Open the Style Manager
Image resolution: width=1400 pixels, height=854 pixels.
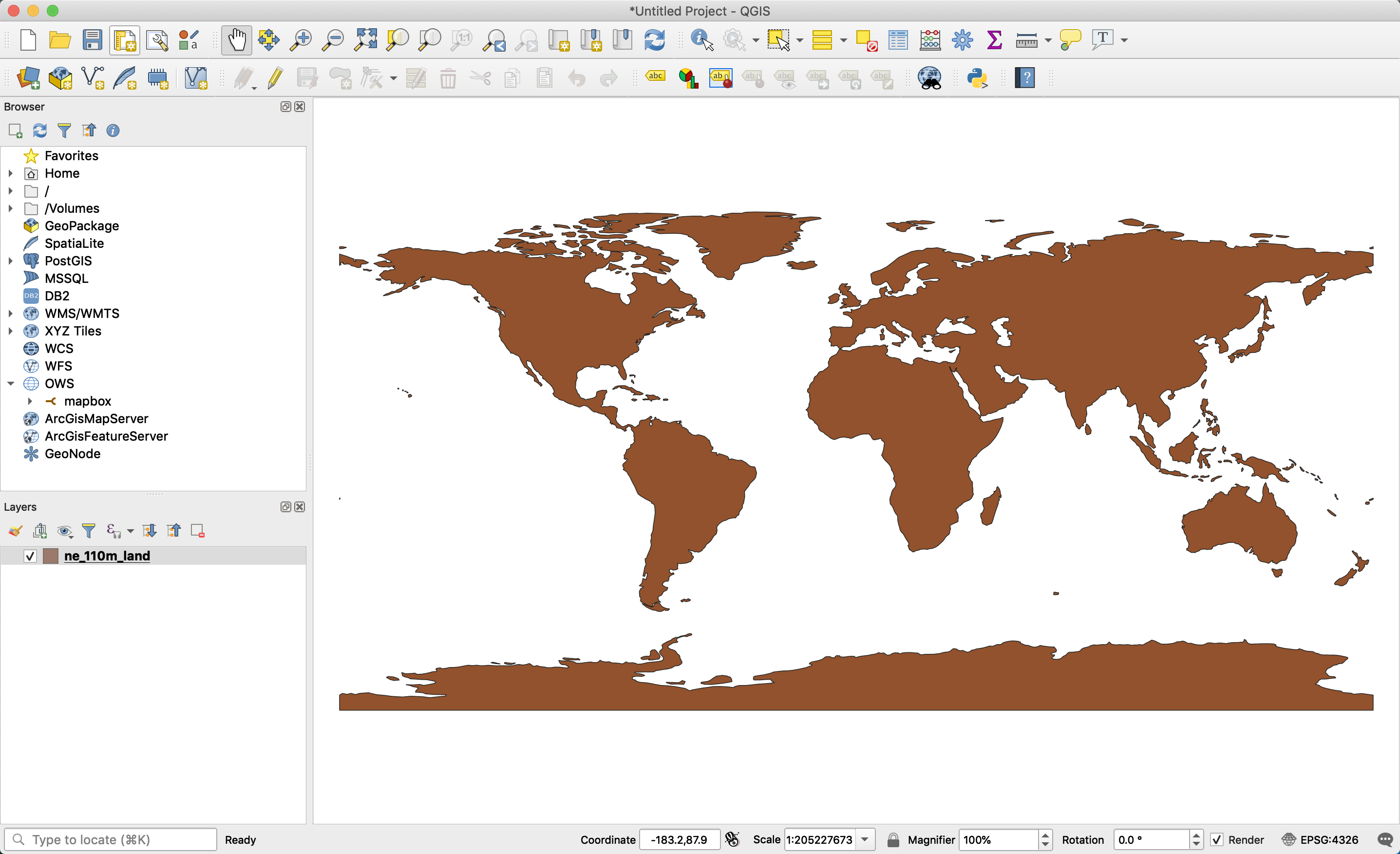coord(189,40)
